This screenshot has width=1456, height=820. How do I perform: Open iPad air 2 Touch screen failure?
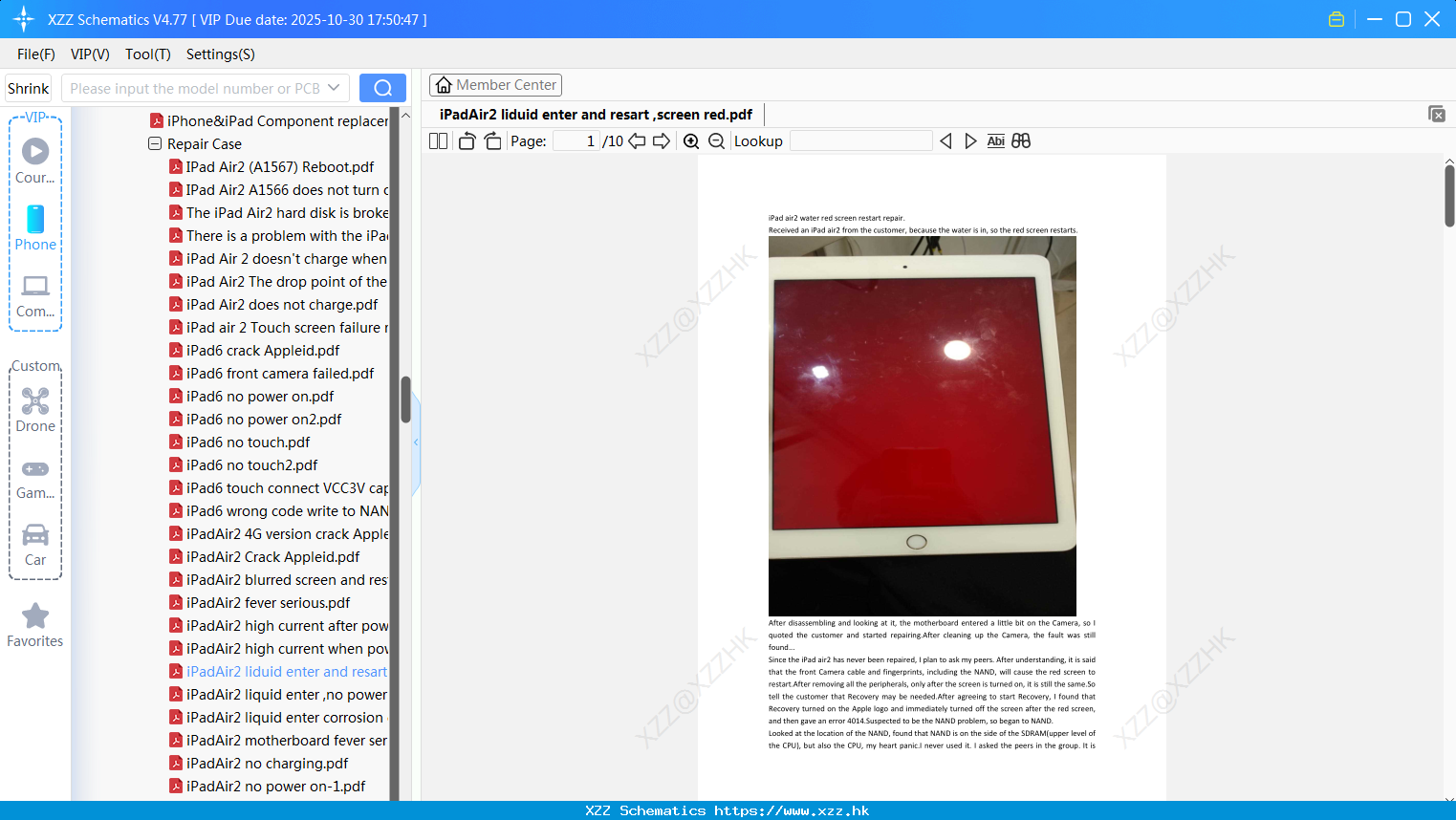pyautogui.click(x=278, y=328)
